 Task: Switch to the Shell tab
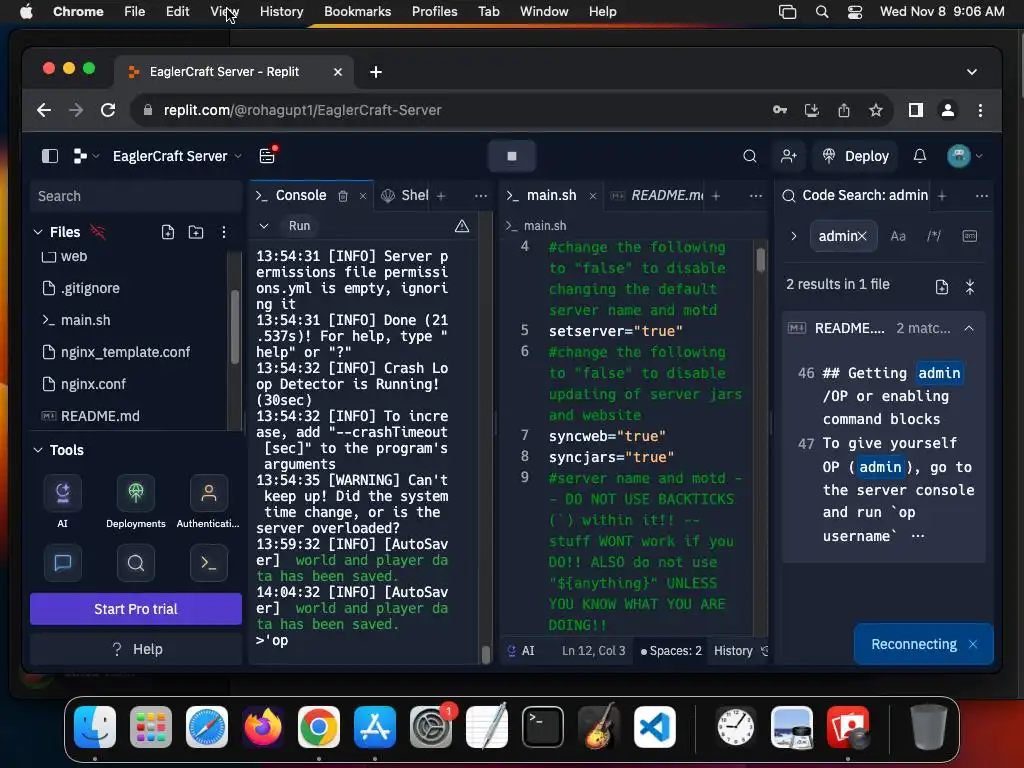point(405,195)
